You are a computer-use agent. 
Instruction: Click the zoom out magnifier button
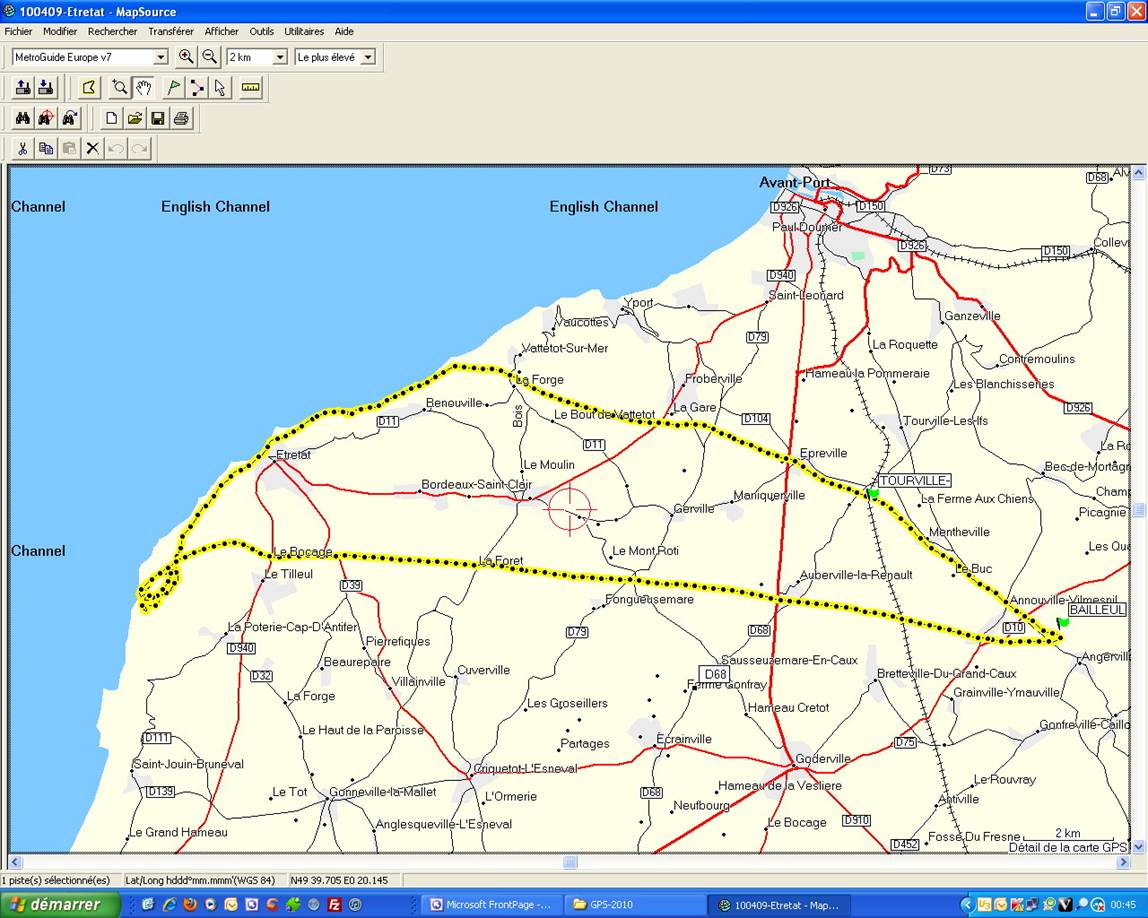[x=209, y=57]
